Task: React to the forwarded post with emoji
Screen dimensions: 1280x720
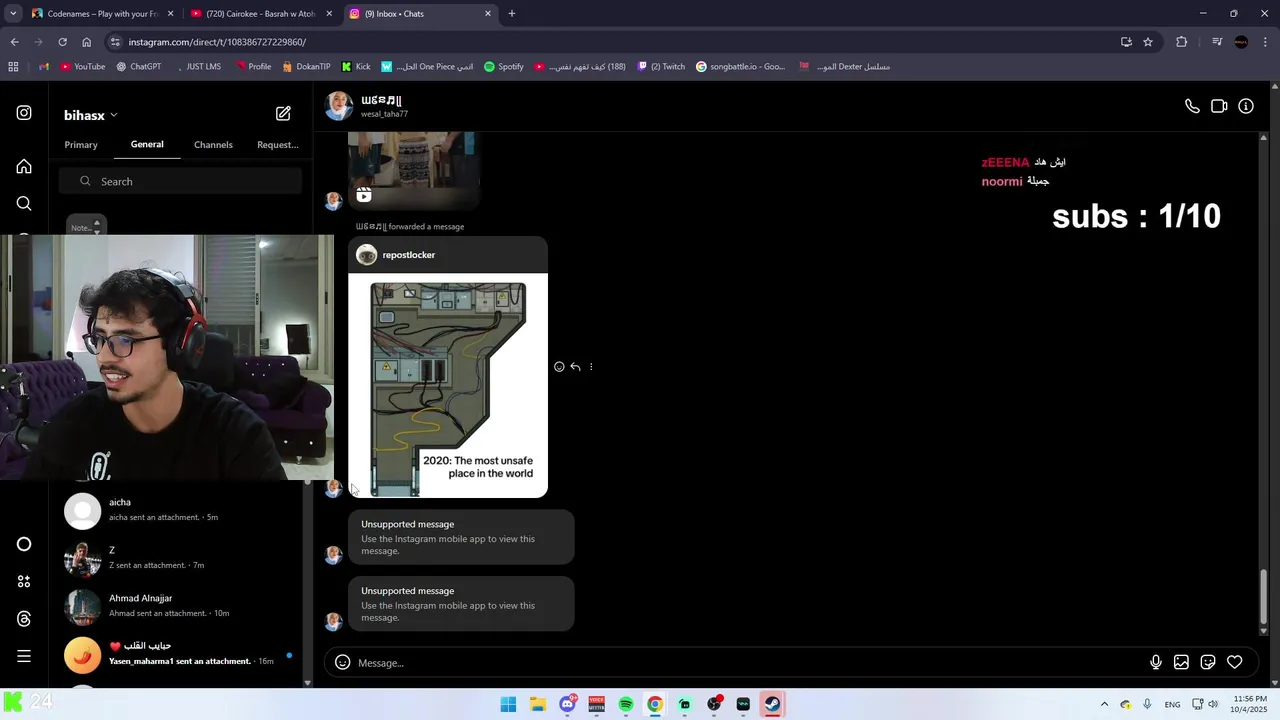Action: click(559, 367)
